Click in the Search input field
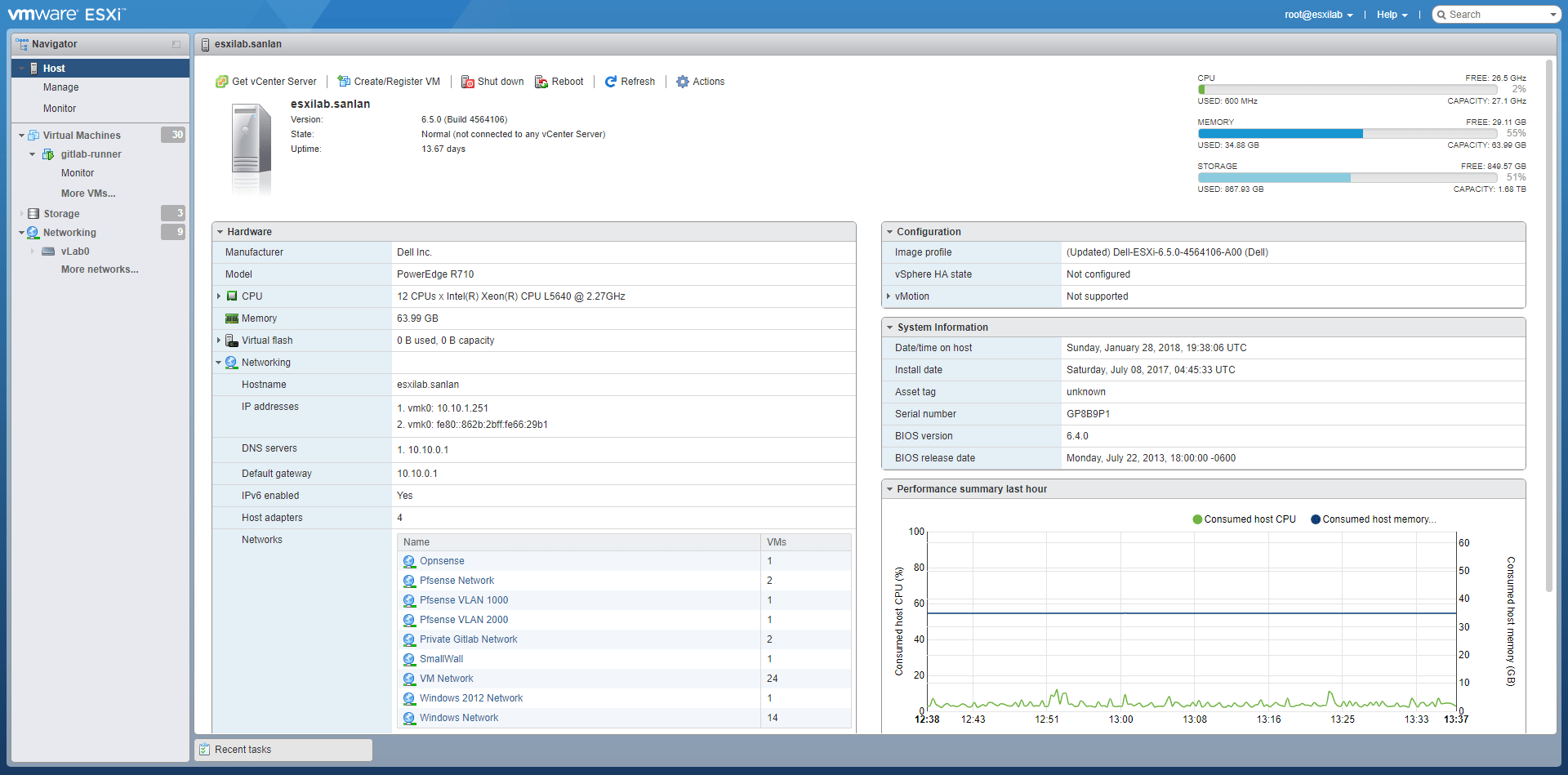Screen dimensions: 1568x775 click(1496, 15)
